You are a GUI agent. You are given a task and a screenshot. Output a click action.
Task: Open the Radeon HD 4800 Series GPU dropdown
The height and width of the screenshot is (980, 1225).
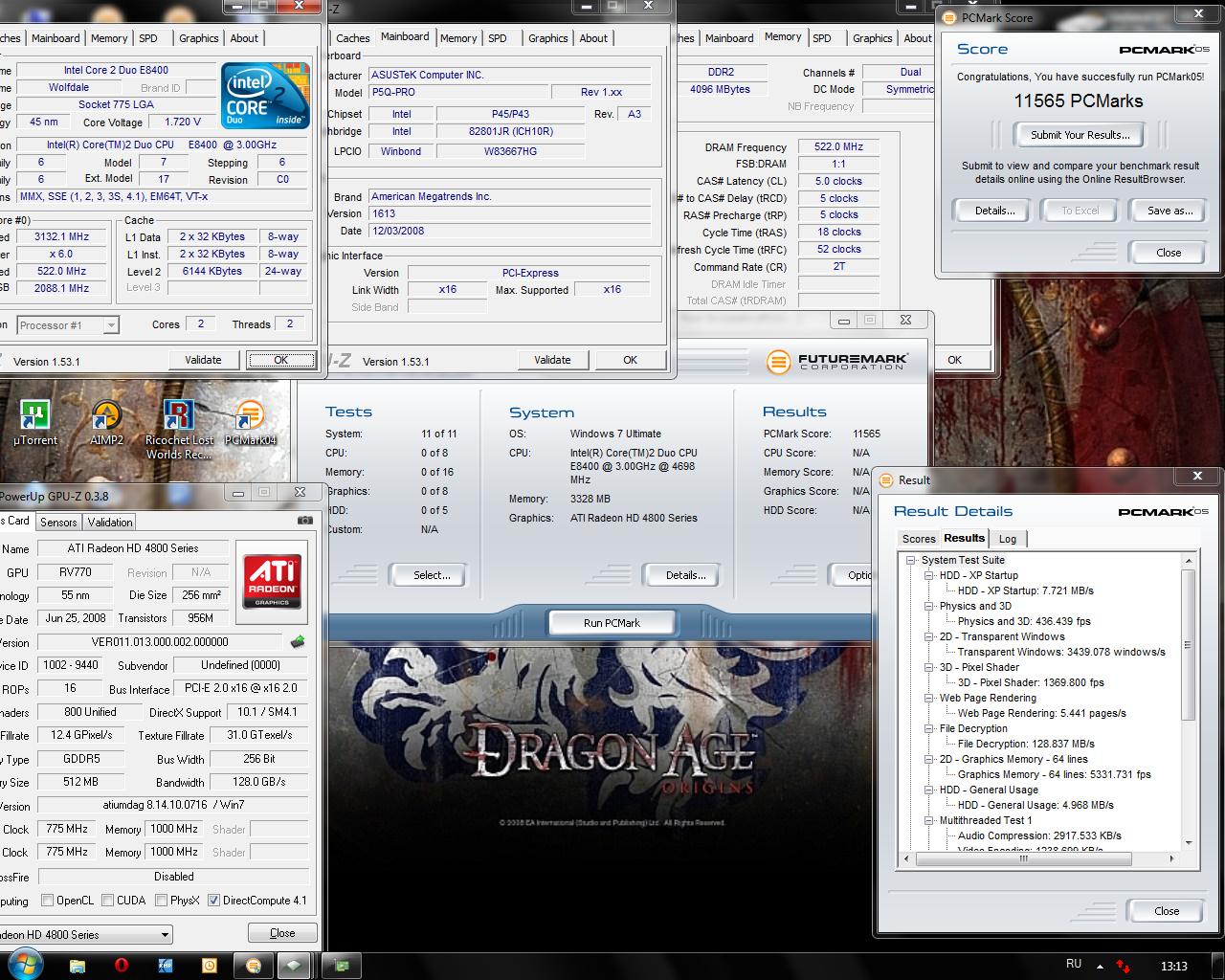click(x=84, y=934)
